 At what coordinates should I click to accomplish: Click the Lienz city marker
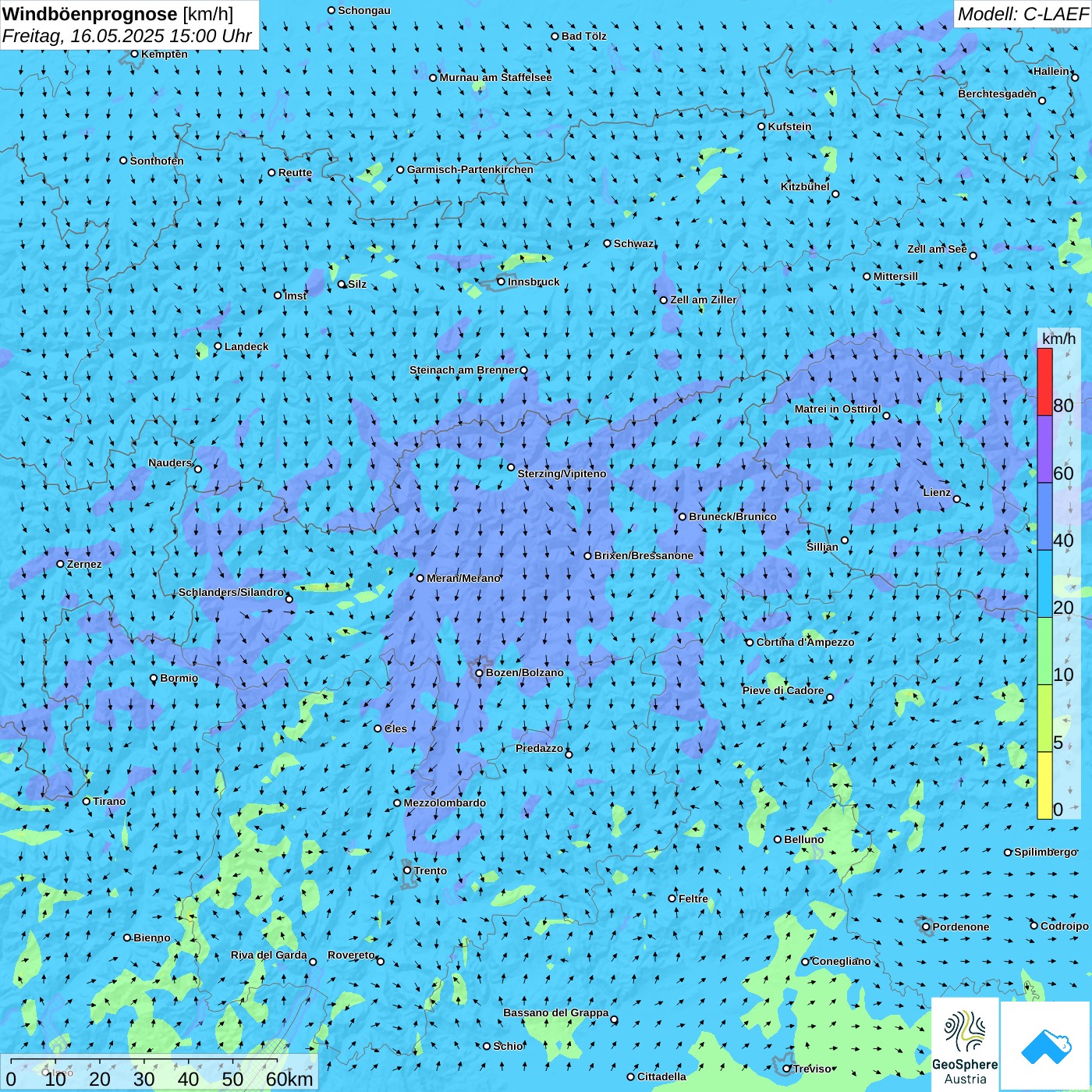point(957,499)
